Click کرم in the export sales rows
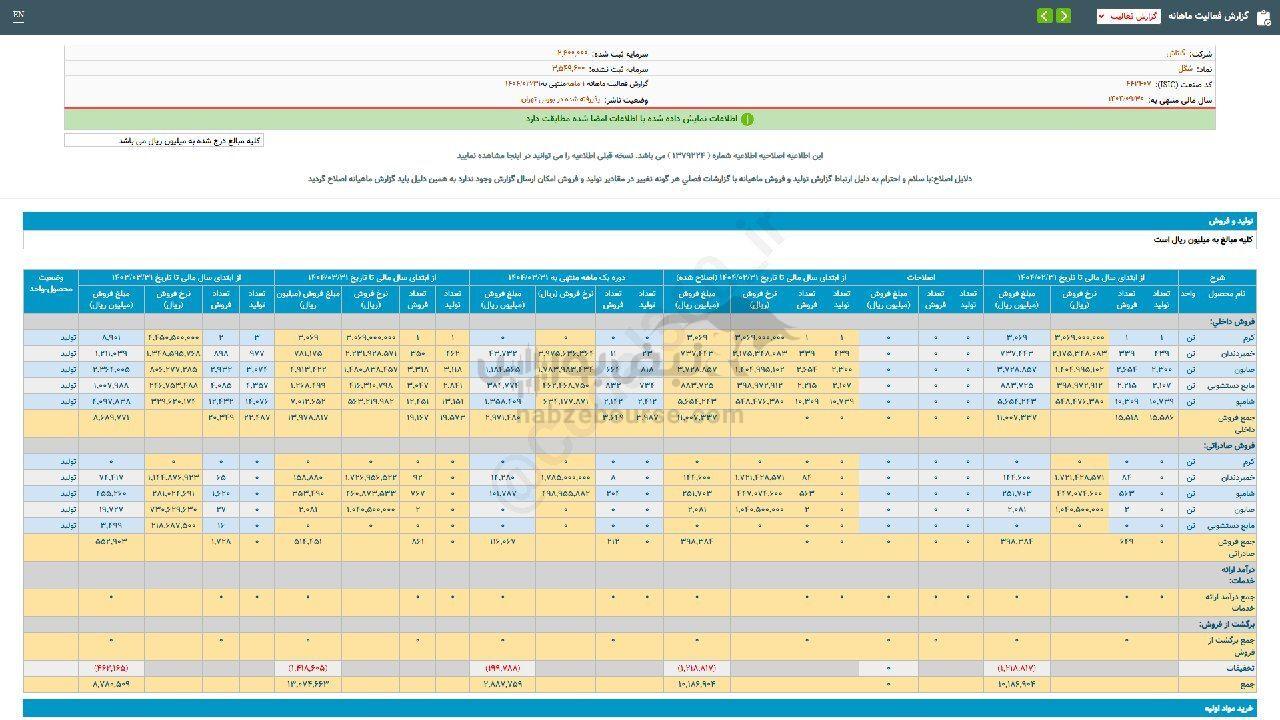Viewport: 1280px width, 720px height. pyautogui.click(x=1247, y=462)
